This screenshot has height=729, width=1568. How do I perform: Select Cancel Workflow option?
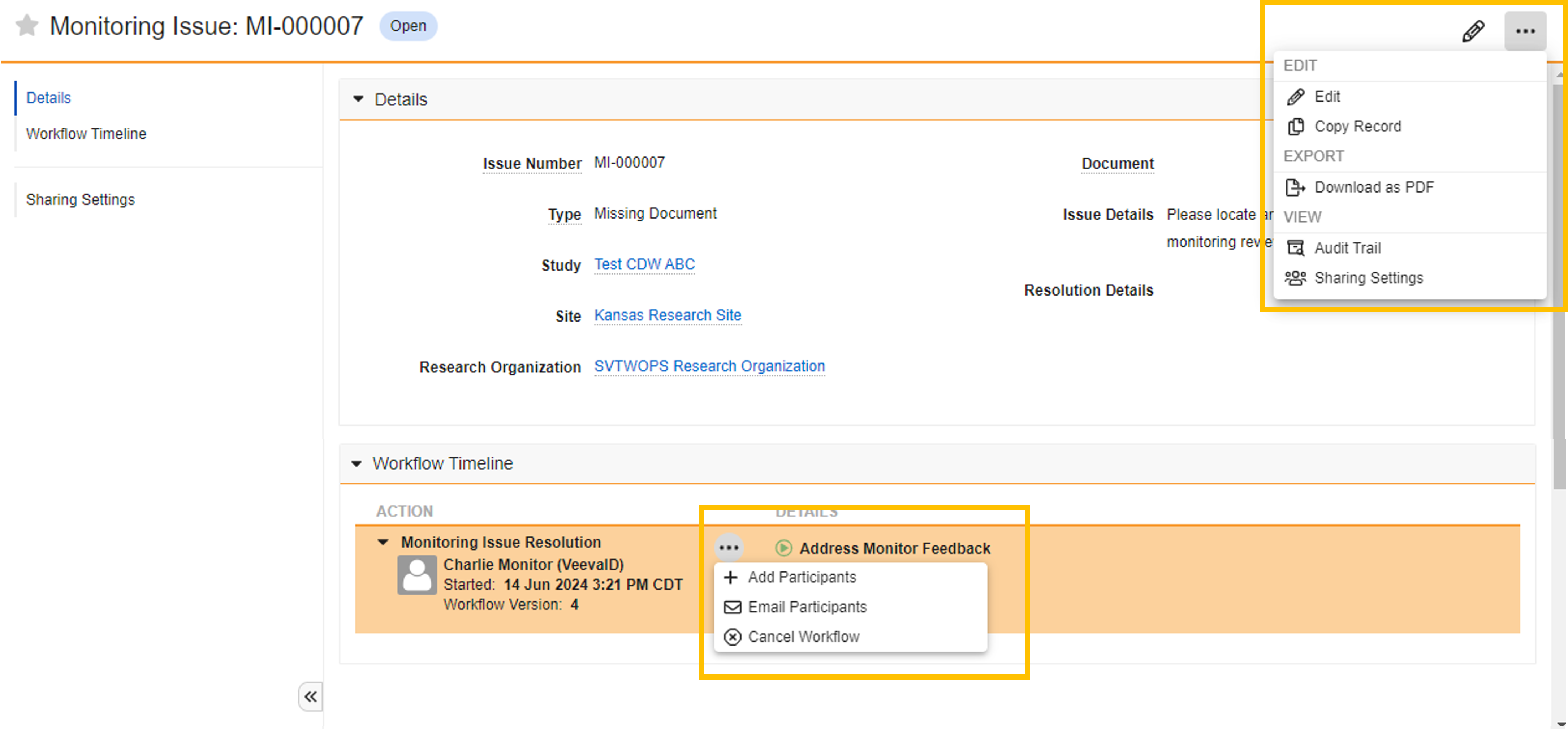(x=803, y=637)
